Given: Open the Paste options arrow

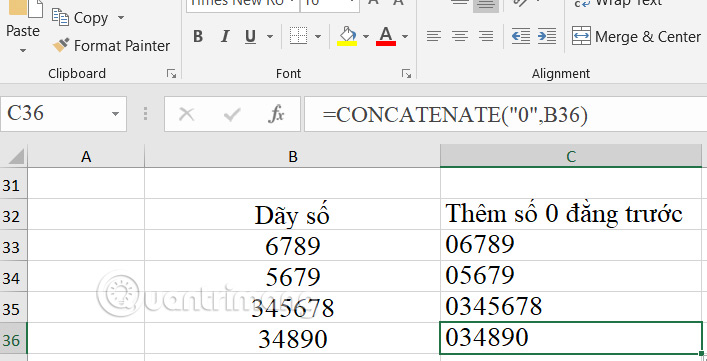Looking at the screenshot, I should (23, 50).
